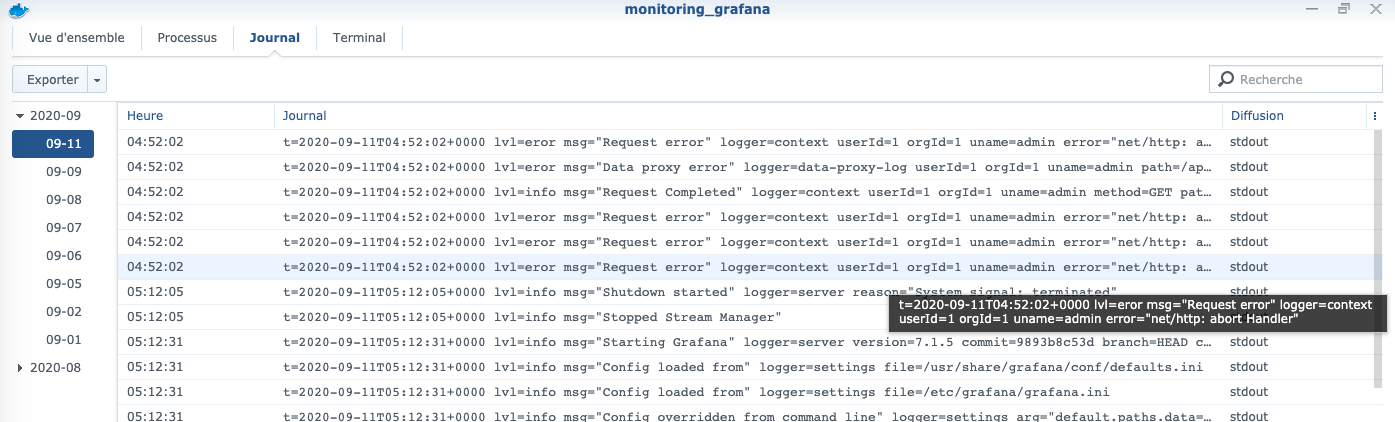Open the Journal tab
Screen dimensions: 1395x422
click(275, 38)
